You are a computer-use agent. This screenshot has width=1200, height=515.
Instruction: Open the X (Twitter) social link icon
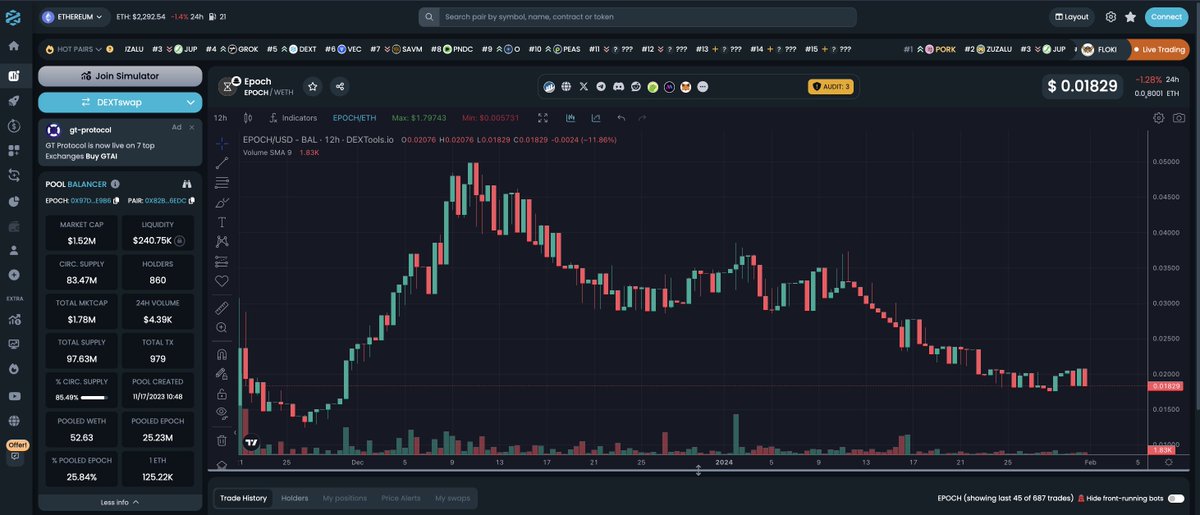click(x=584, y=87)
